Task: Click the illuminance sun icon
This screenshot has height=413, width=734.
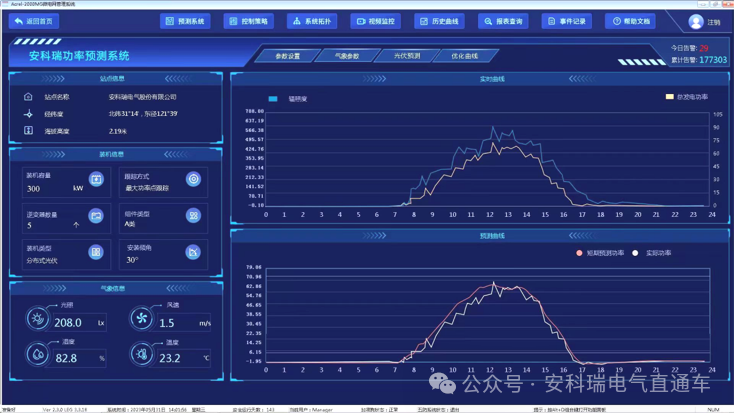Action: pyautogui.click(x=37, y=318)
